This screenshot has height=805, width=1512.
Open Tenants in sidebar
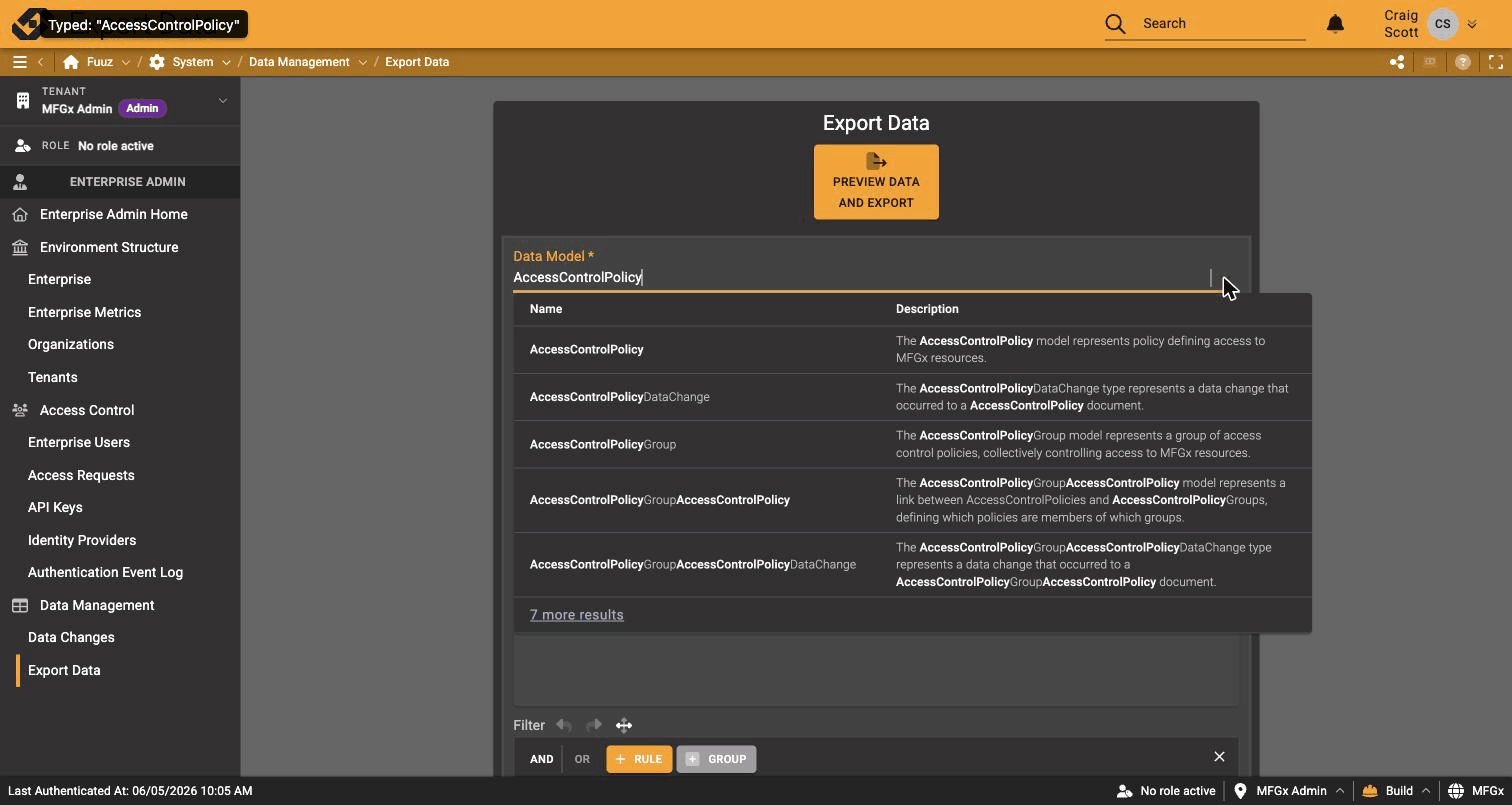tap(52, 377)
